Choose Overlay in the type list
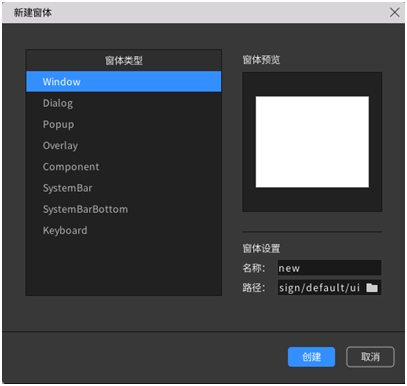The height and width of the screenshot is (386, 407). (124, 146)
